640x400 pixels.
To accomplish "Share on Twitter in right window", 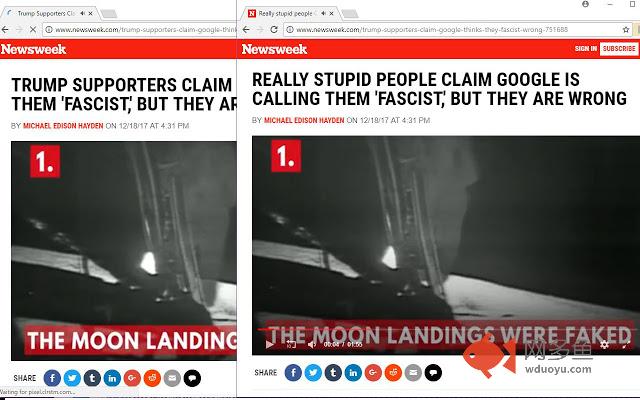I will [x=313, y=373].
